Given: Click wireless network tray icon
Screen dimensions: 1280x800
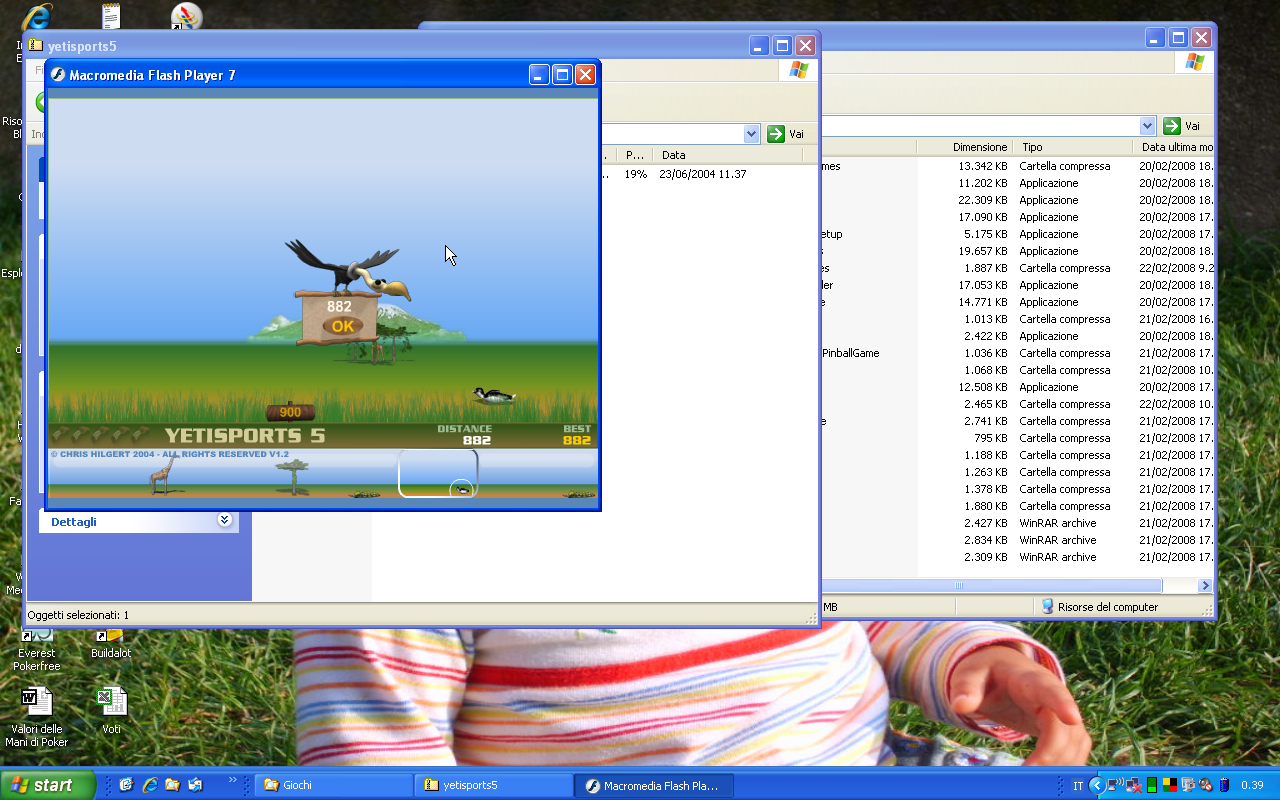Looking at the screenshot, I should [x=1117, y=785].
